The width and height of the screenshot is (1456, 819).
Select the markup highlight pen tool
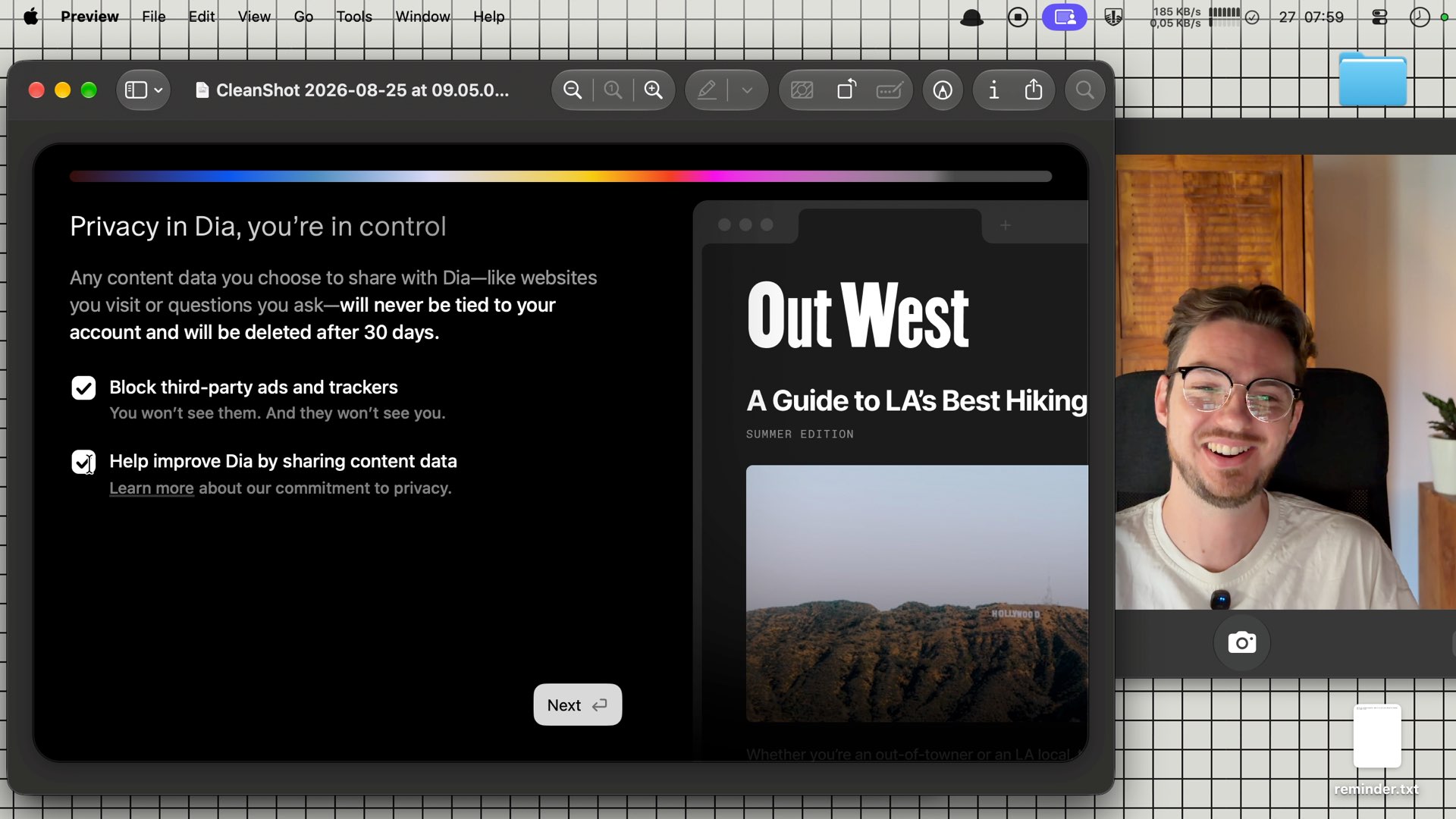(707, 90)
